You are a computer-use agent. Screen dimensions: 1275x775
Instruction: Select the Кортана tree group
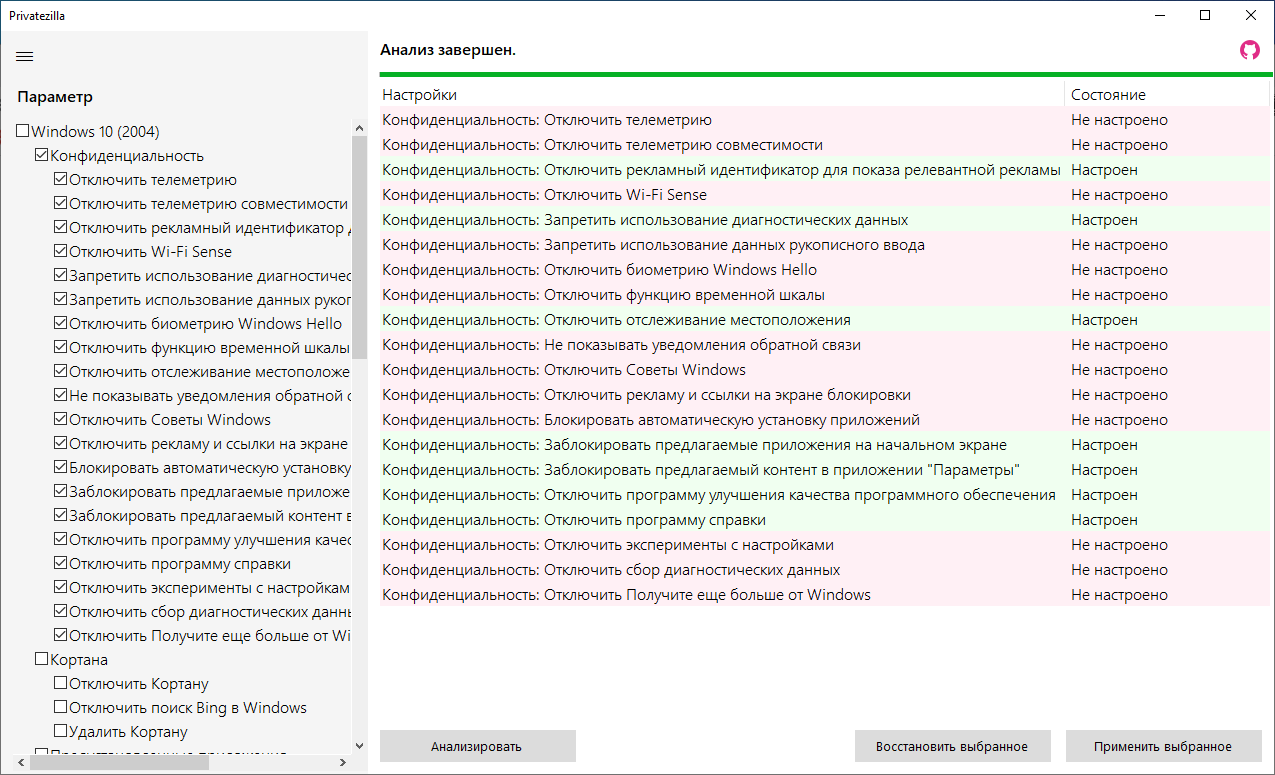coord(79,660)
